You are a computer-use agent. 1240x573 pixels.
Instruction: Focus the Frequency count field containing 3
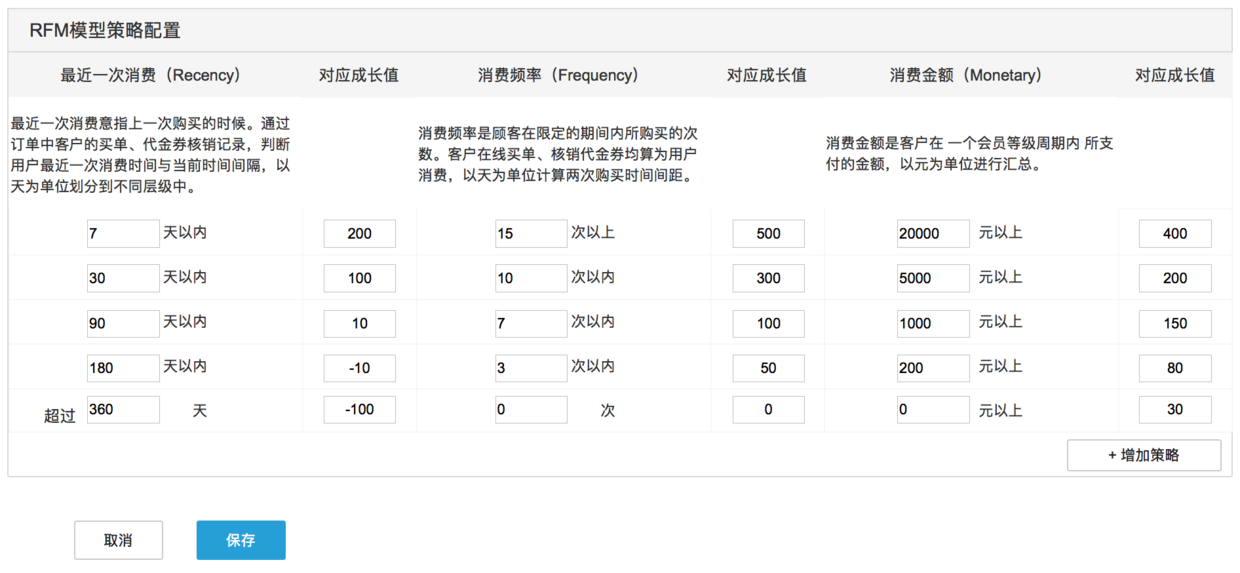[x=531, y=368]
